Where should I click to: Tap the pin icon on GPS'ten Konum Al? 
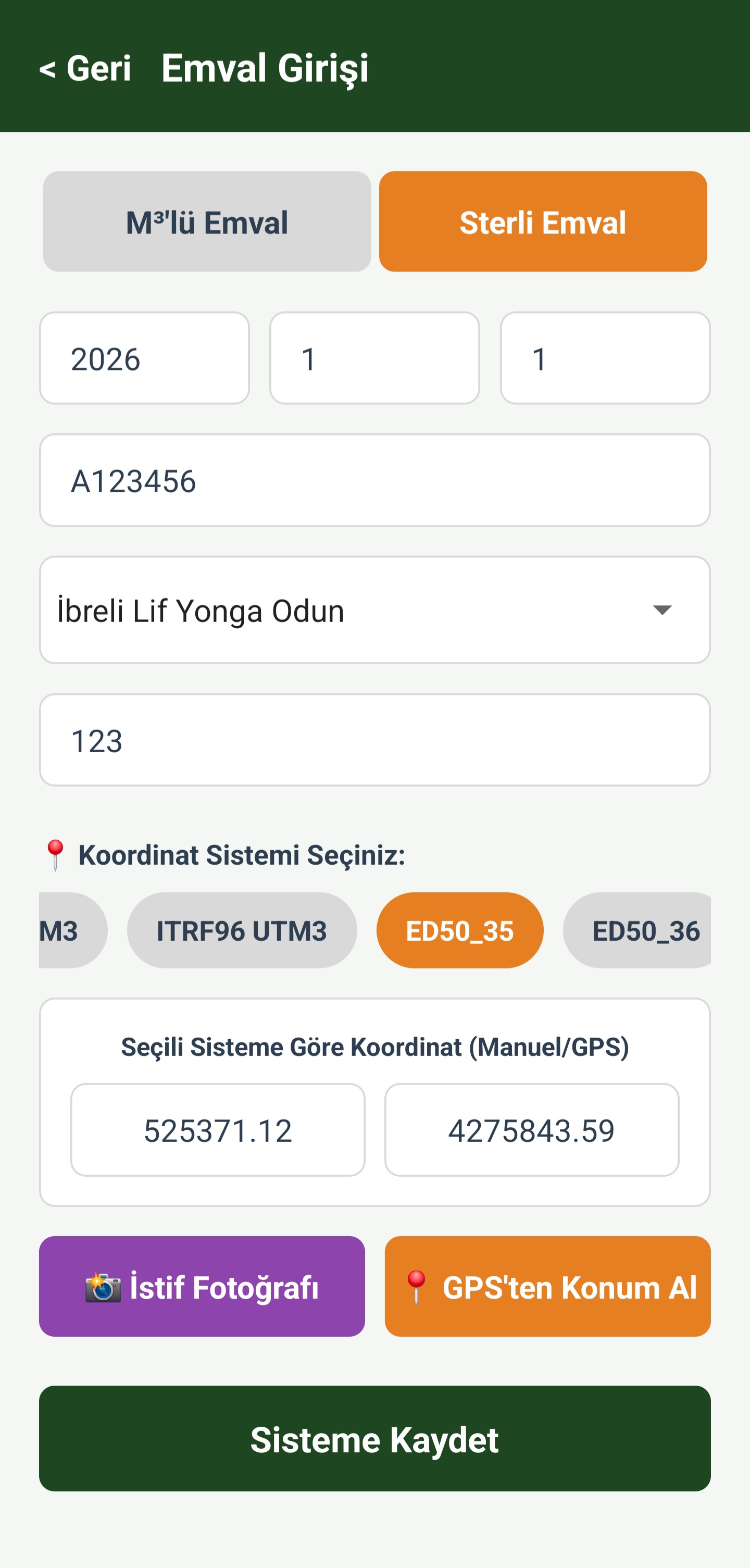point(416,1287)
